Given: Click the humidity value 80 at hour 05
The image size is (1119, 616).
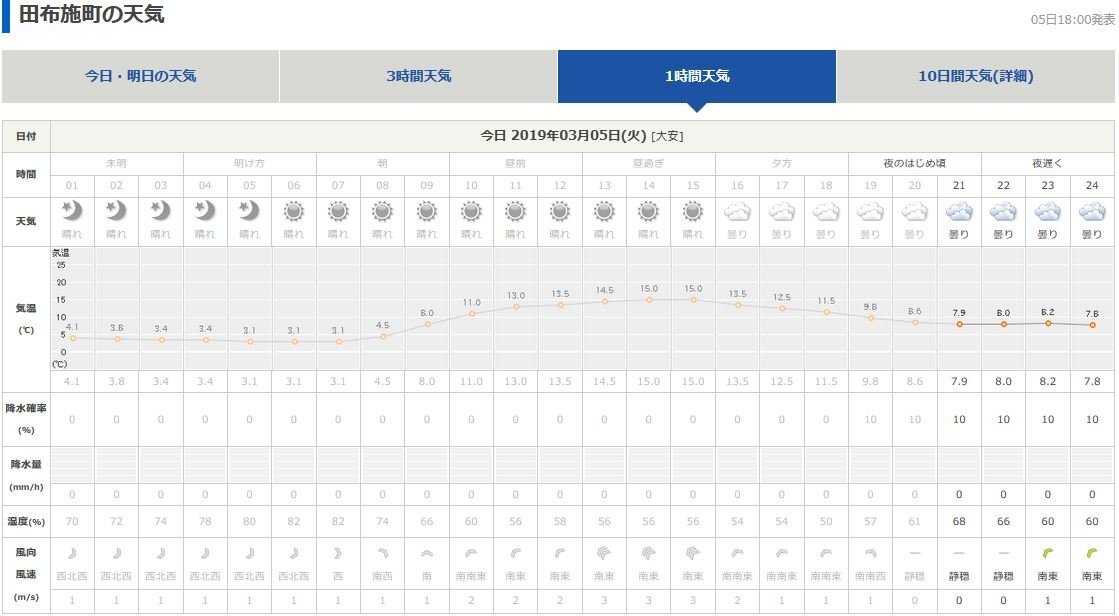Looking at the screenshot, I should coord(249,522).
